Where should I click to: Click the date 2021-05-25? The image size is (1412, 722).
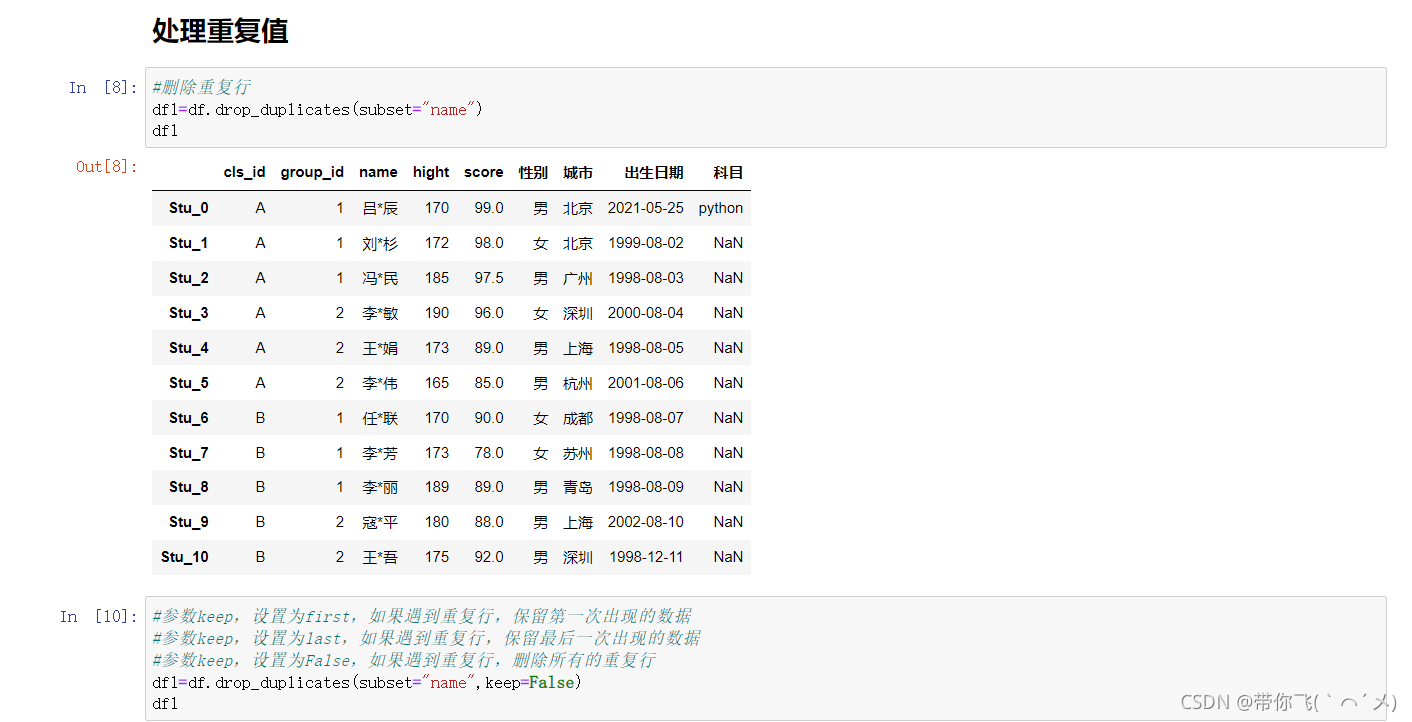tap(646, 208)
